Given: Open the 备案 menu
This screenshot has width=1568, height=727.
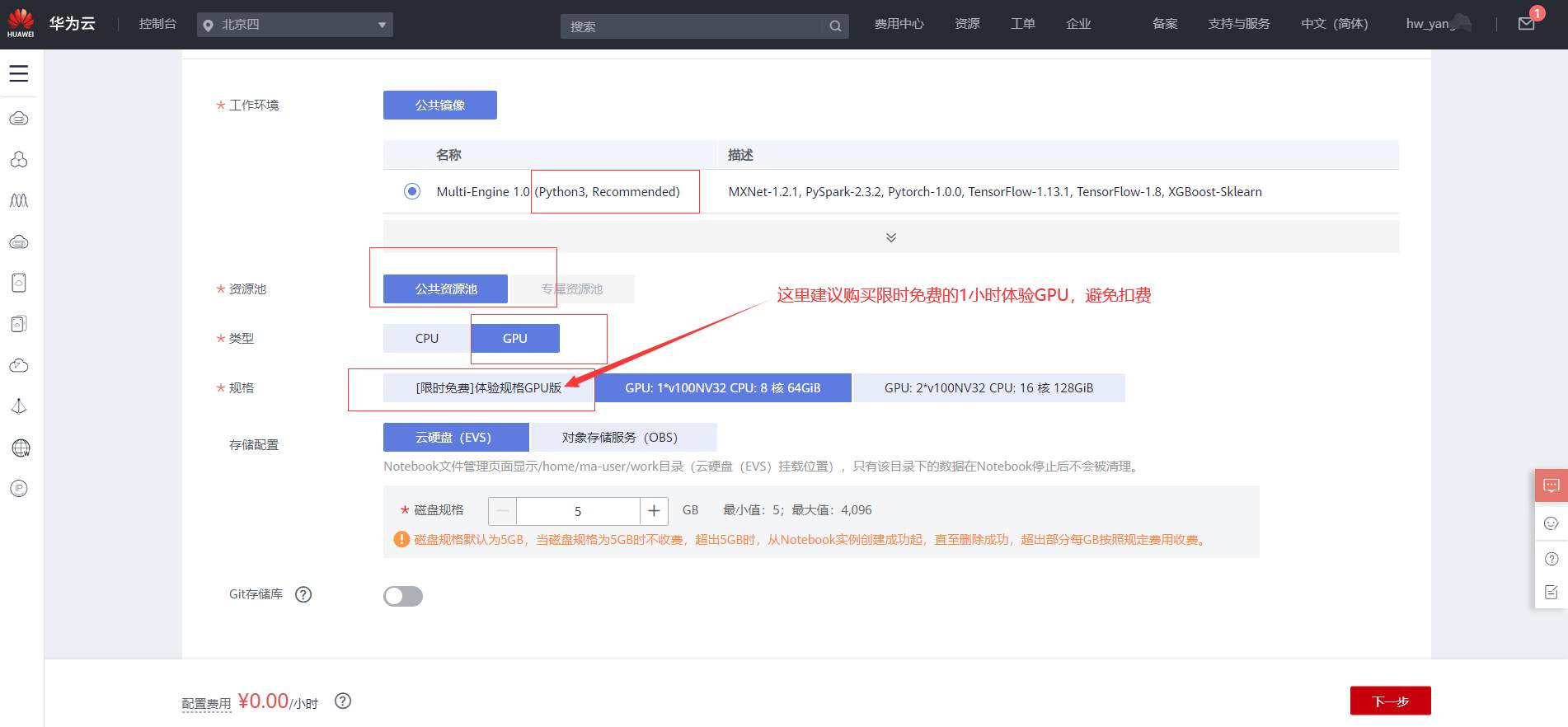Looking at the screenshot, I should coord(1165,24).
